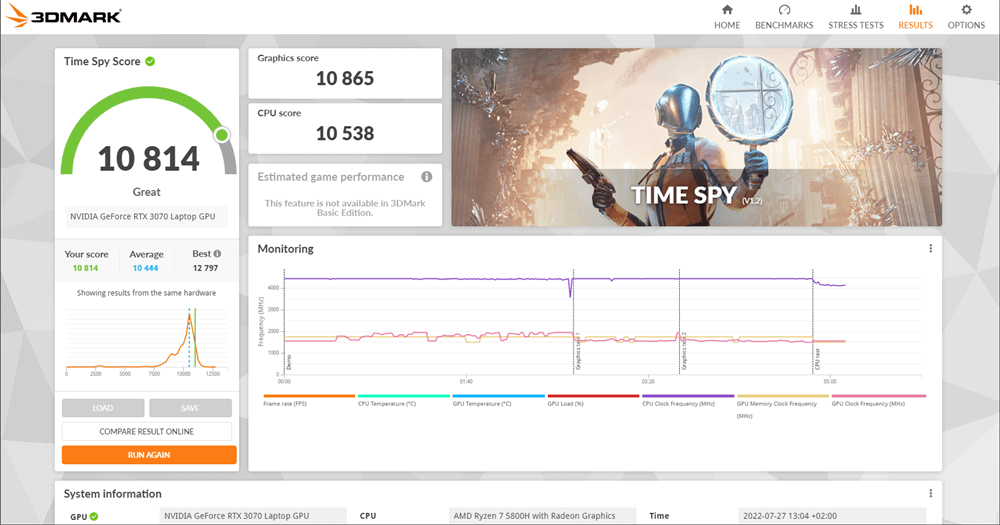Screen dimensions: 1000x525
Task: Click the green GPU validation checkmark in System information
Action: [94, 516]
